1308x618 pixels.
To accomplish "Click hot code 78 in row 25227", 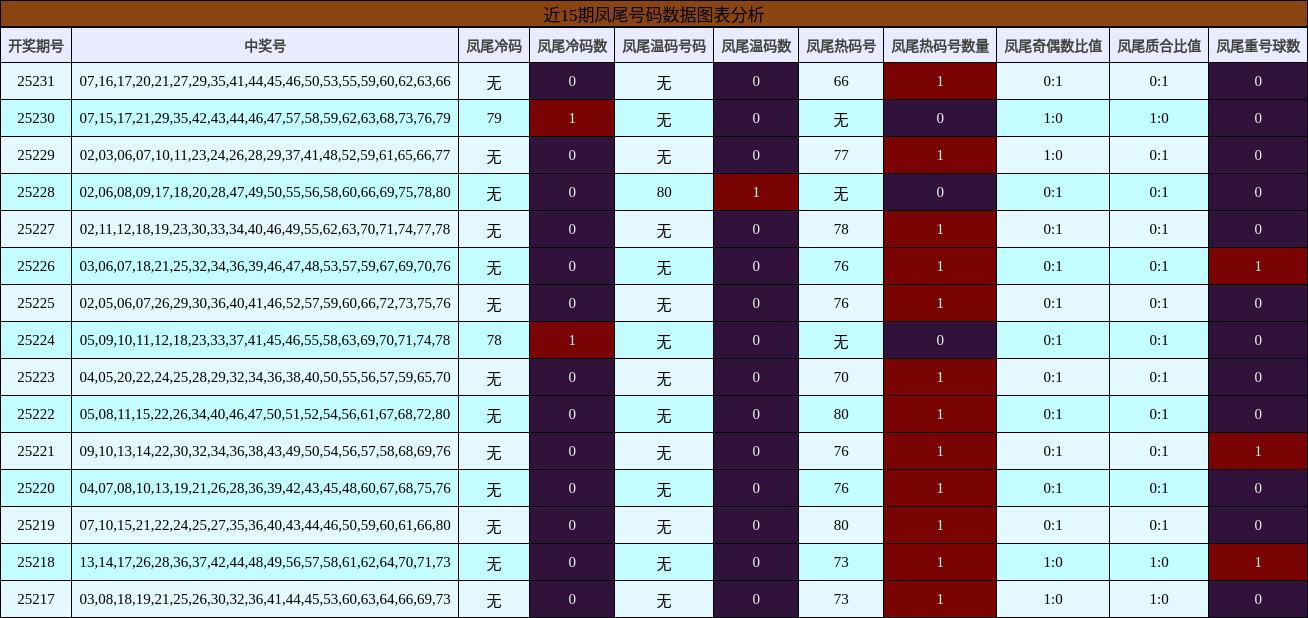I will 841,229.
